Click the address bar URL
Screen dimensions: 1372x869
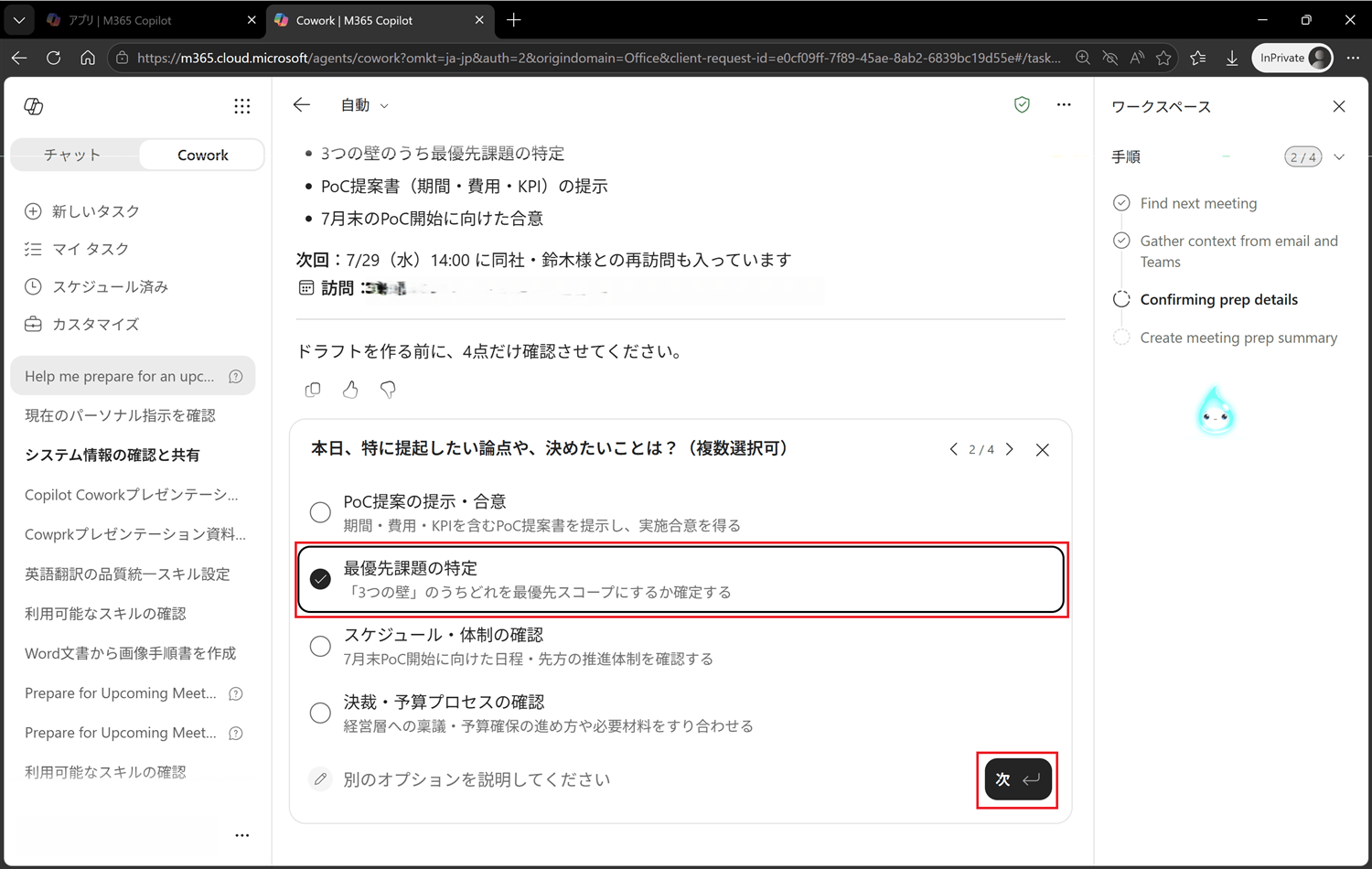tap(599, 58)
